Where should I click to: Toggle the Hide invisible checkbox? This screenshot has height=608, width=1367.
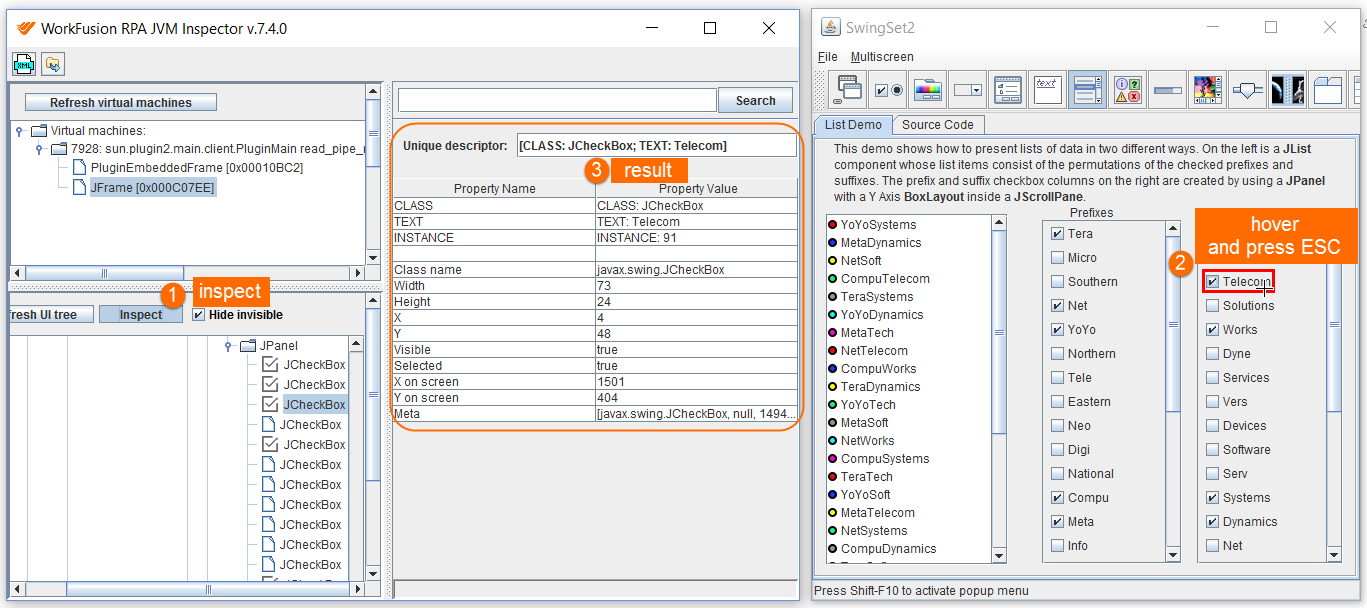[198, 315]
